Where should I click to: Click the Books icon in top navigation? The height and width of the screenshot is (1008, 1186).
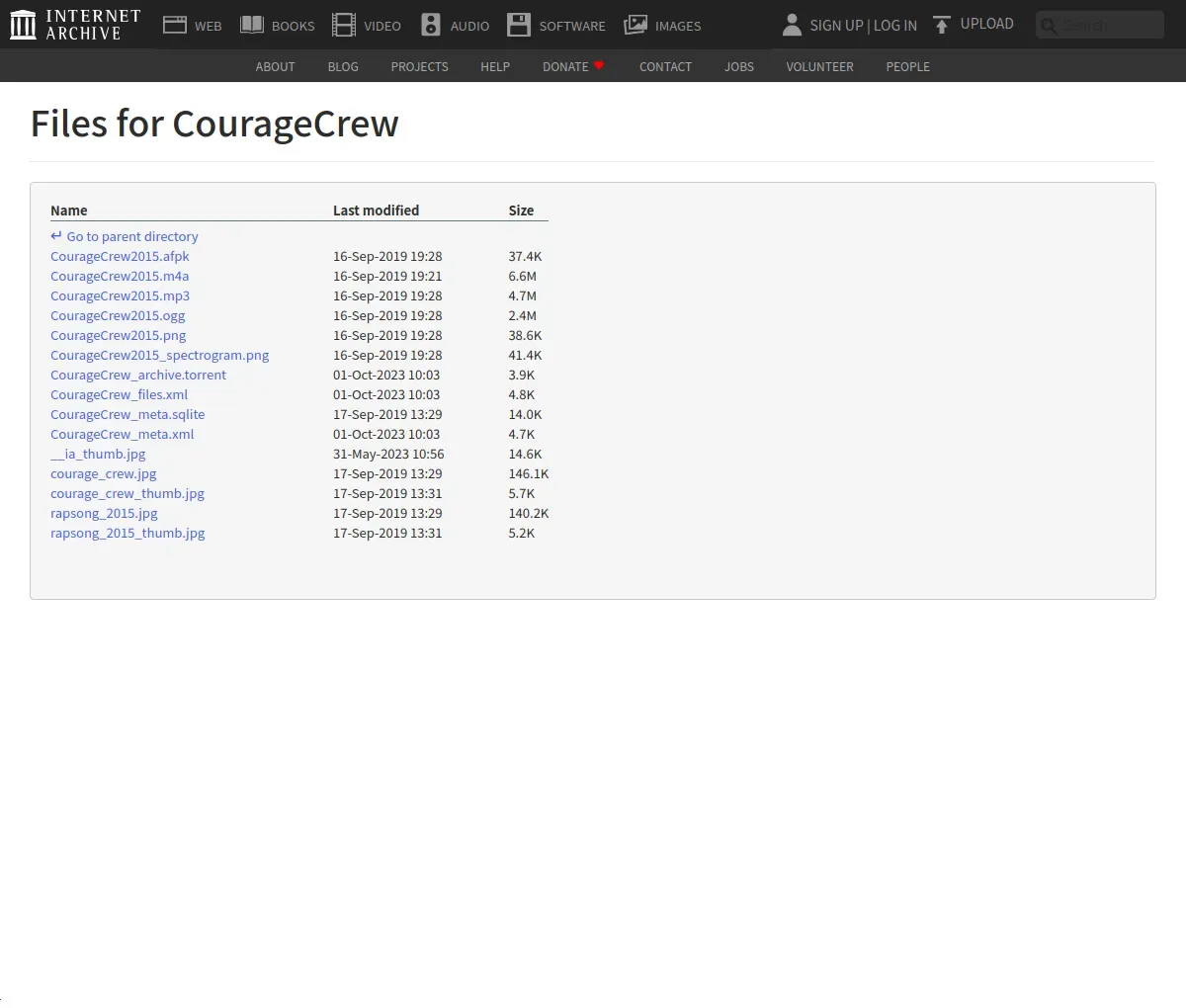(x=252, y=25)
